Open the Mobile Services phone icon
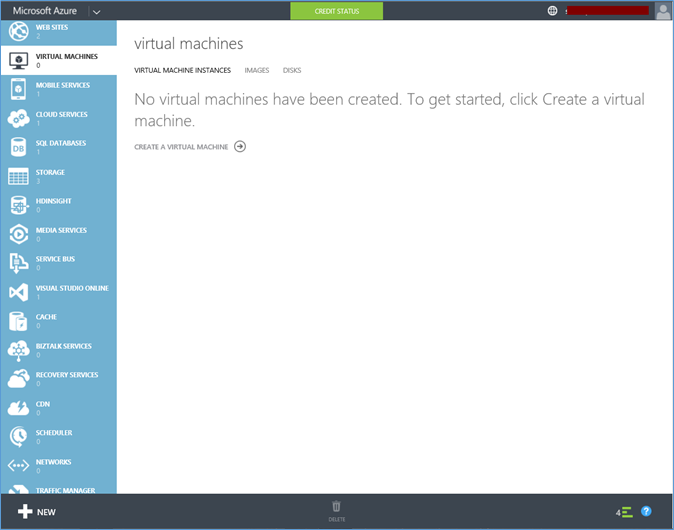 coord(18,89)
